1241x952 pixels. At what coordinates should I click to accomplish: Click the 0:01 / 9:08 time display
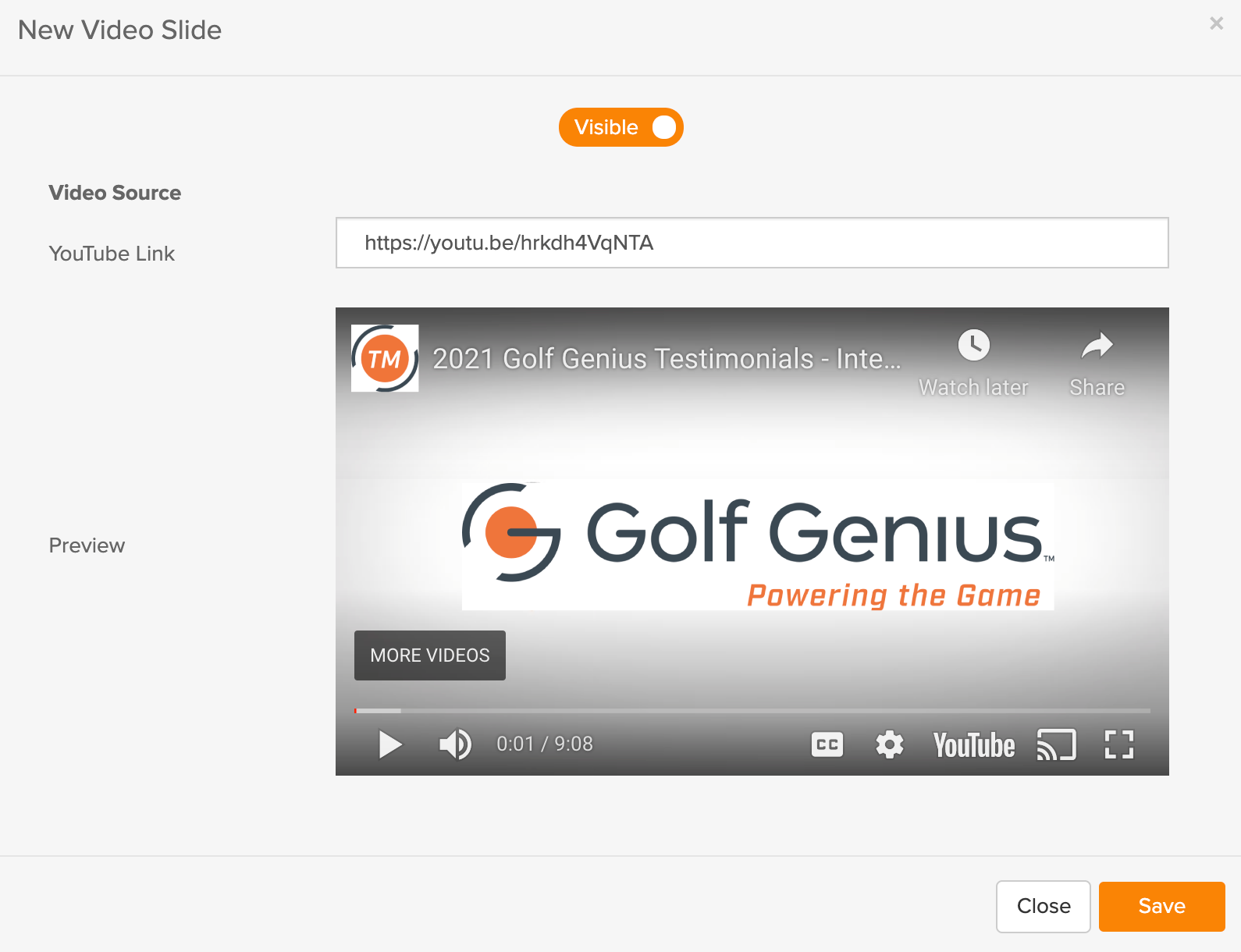(545, 744)
